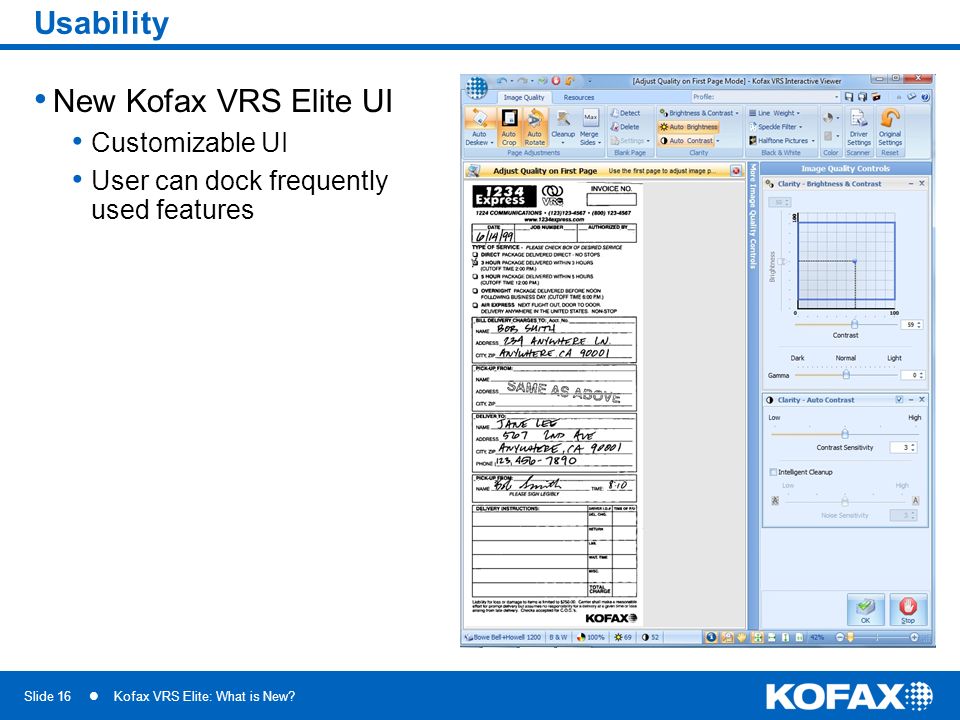
Task: Switch to the Resources tab
Action: point(579,97)
